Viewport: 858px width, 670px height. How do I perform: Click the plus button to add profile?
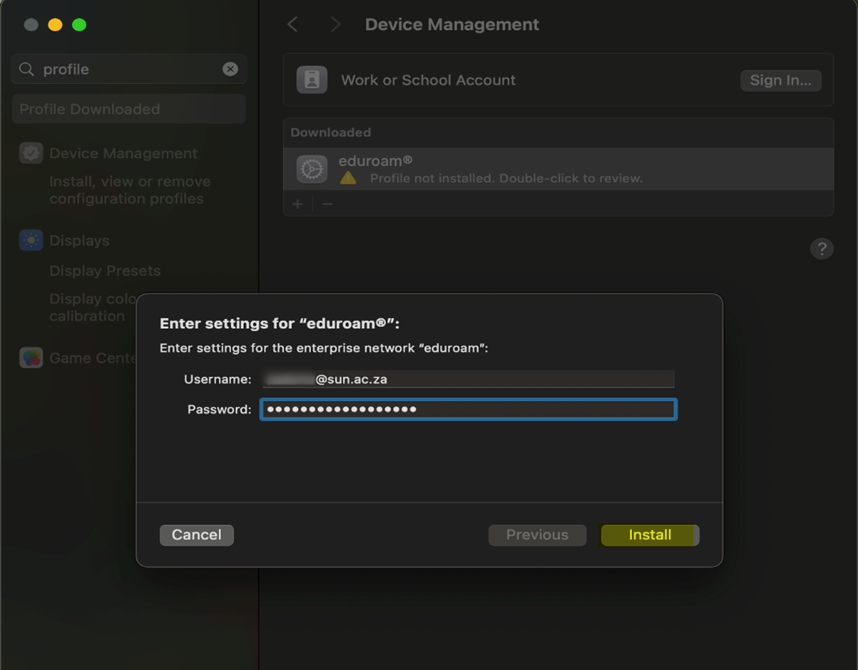(297, 203)
